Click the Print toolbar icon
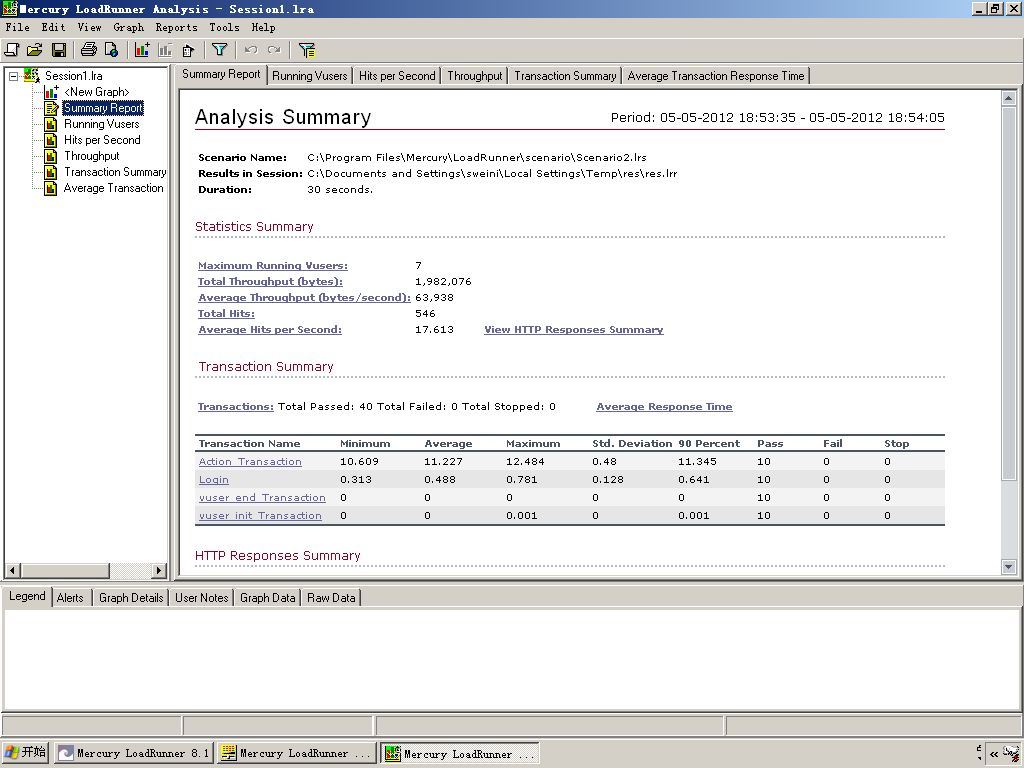This screenshot has height=768, width=1024. (88, 50)
